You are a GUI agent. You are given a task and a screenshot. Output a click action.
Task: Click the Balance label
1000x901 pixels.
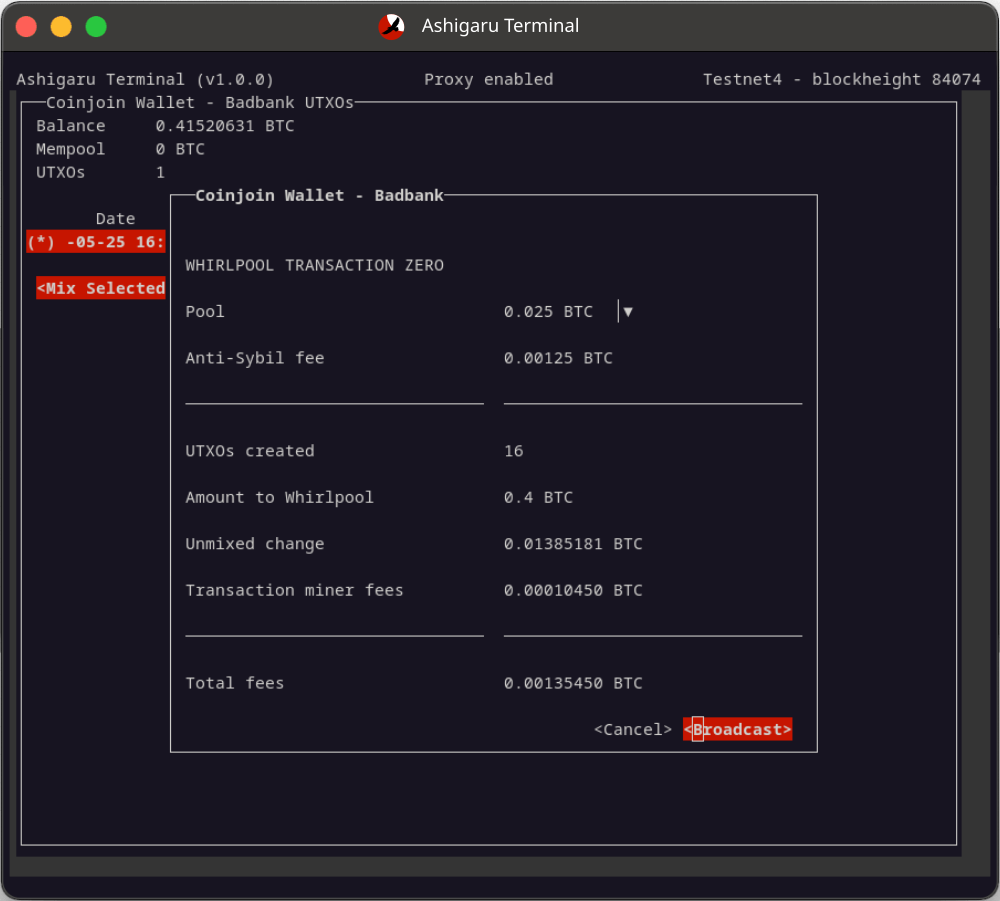(70, 126)
